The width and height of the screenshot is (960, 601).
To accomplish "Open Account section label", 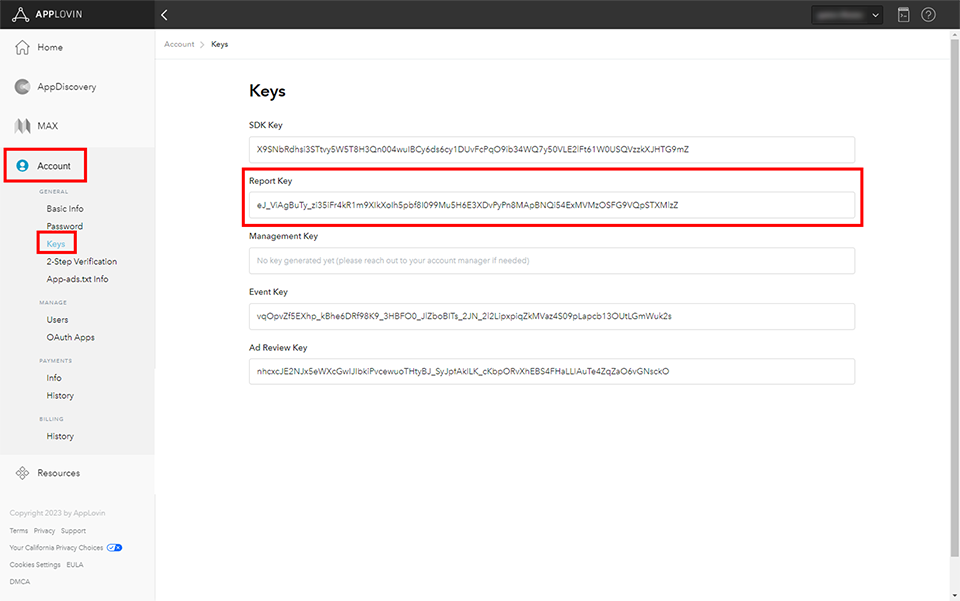I will (x=54, y=166).
